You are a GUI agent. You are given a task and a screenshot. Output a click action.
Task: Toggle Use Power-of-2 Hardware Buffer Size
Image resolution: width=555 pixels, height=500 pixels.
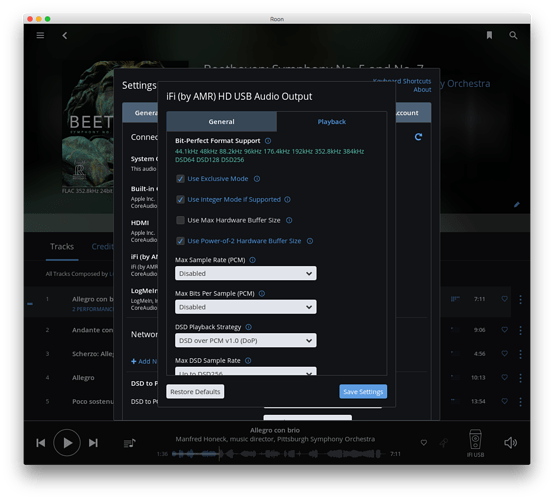coord(180,241)
